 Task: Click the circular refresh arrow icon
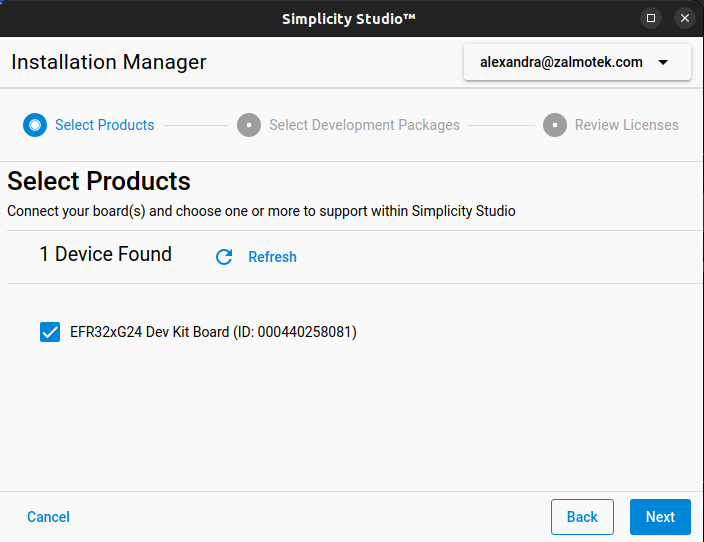tap(224, 257)
